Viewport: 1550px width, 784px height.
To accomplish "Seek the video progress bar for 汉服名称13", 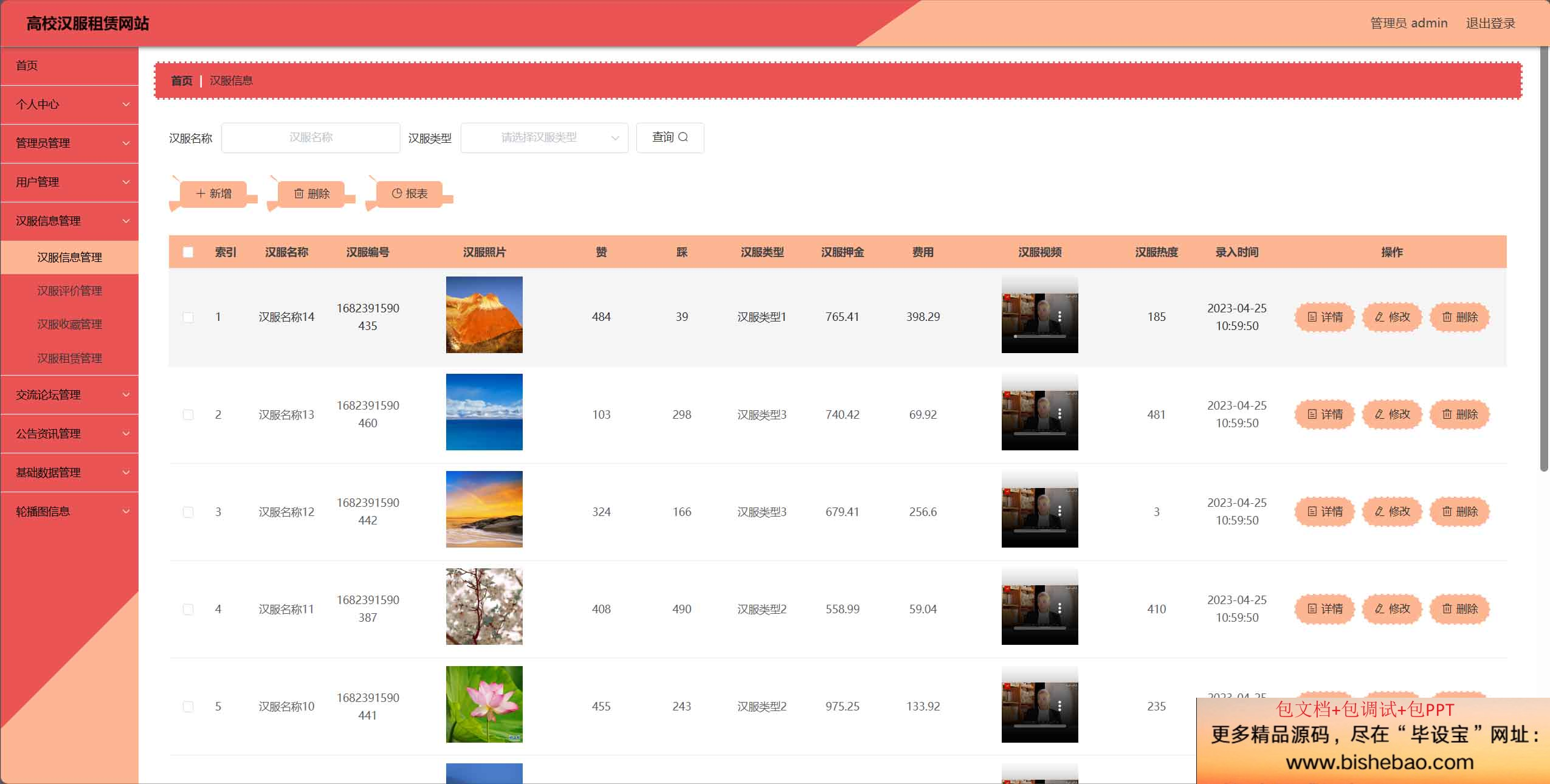I will tap(1039, 433).
